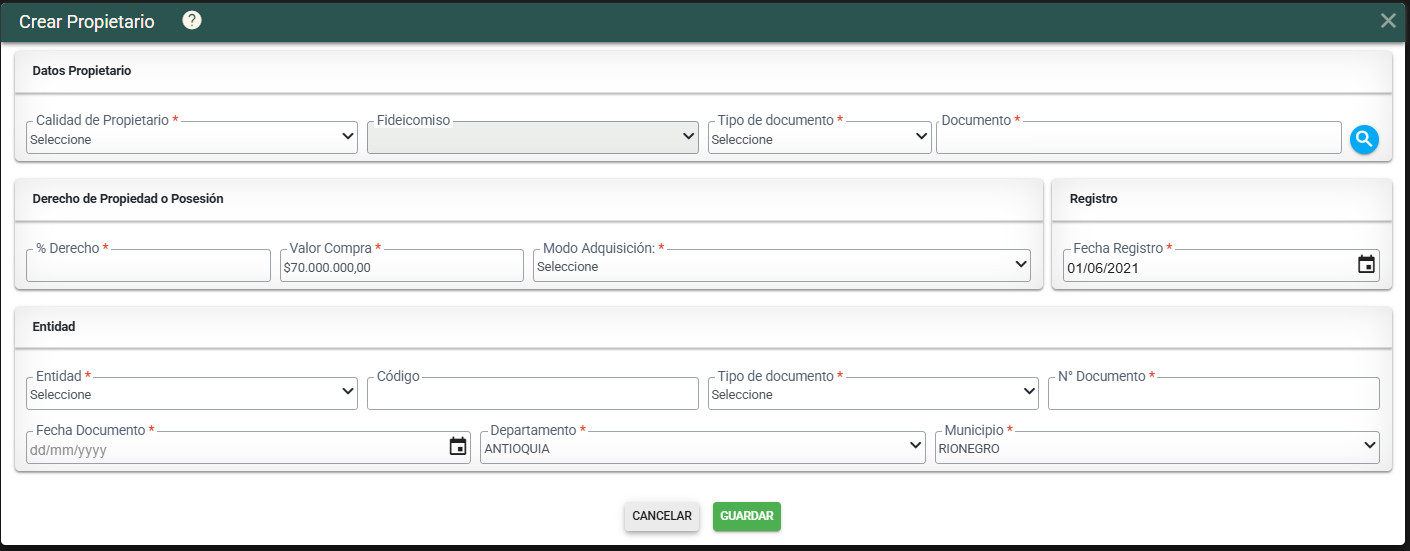The height and width of the screenshot is (551, 1410).
Task: Click the Crear Propietario title text
Action: click(87, 21)
